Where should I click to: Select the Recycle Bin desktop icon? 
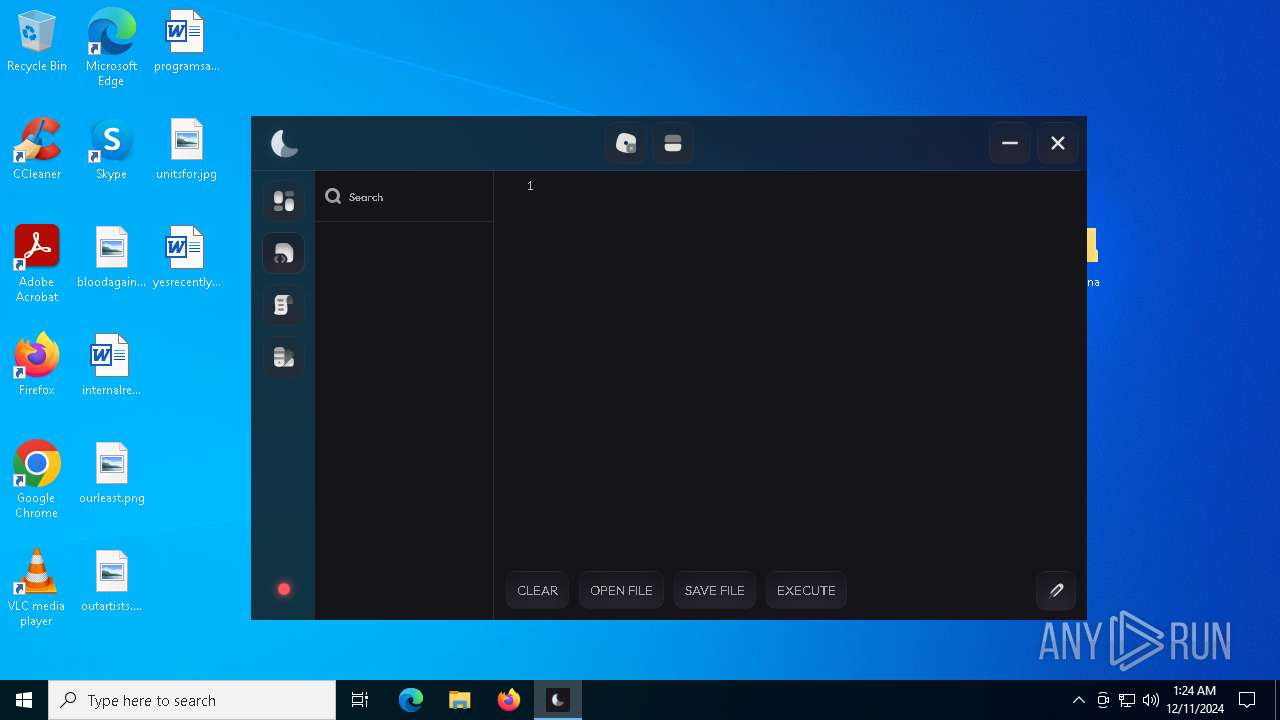37,41
